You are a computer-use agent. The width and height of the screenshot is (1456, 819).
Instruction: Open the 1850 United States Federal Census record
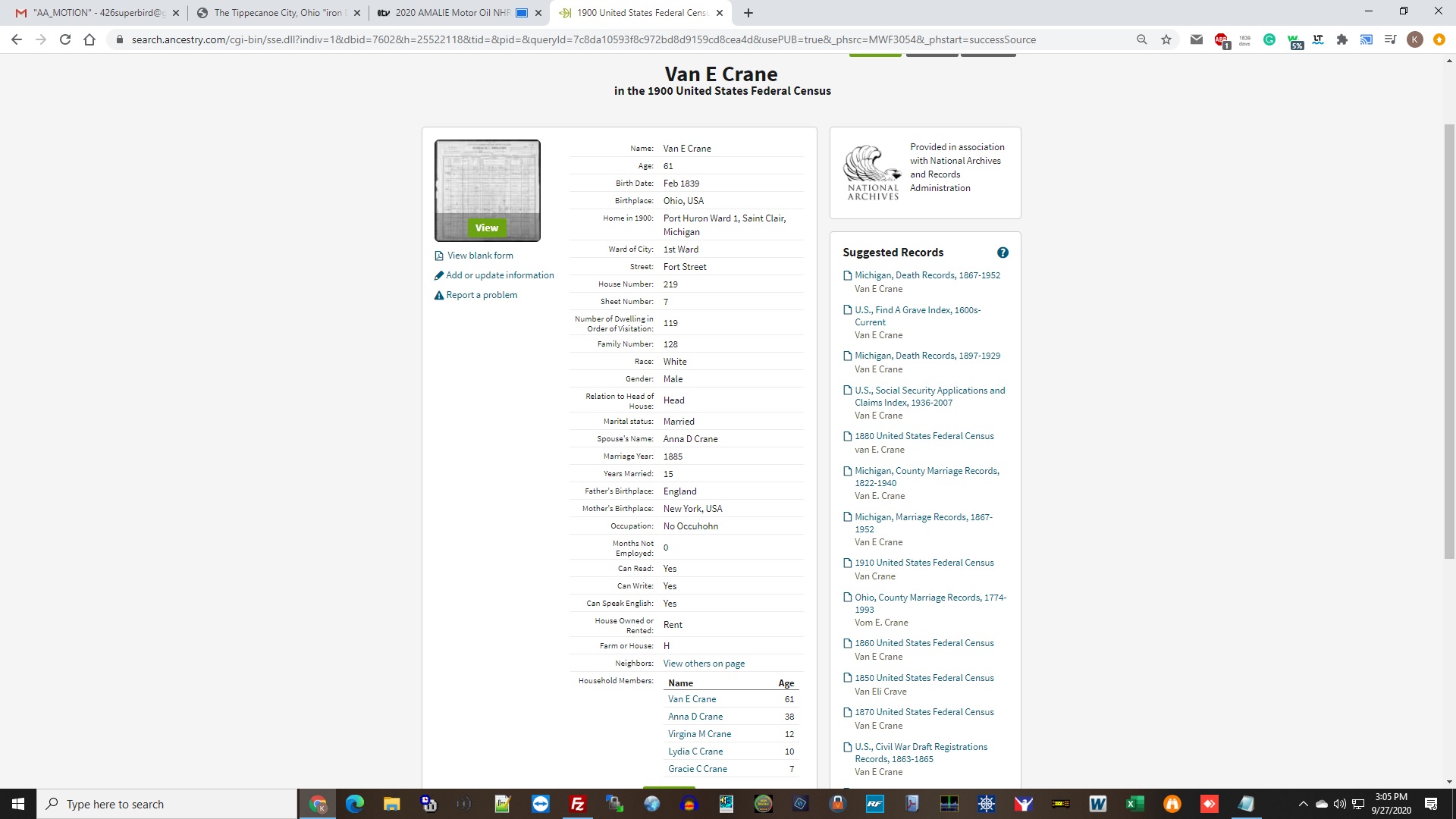pos(924,678)
